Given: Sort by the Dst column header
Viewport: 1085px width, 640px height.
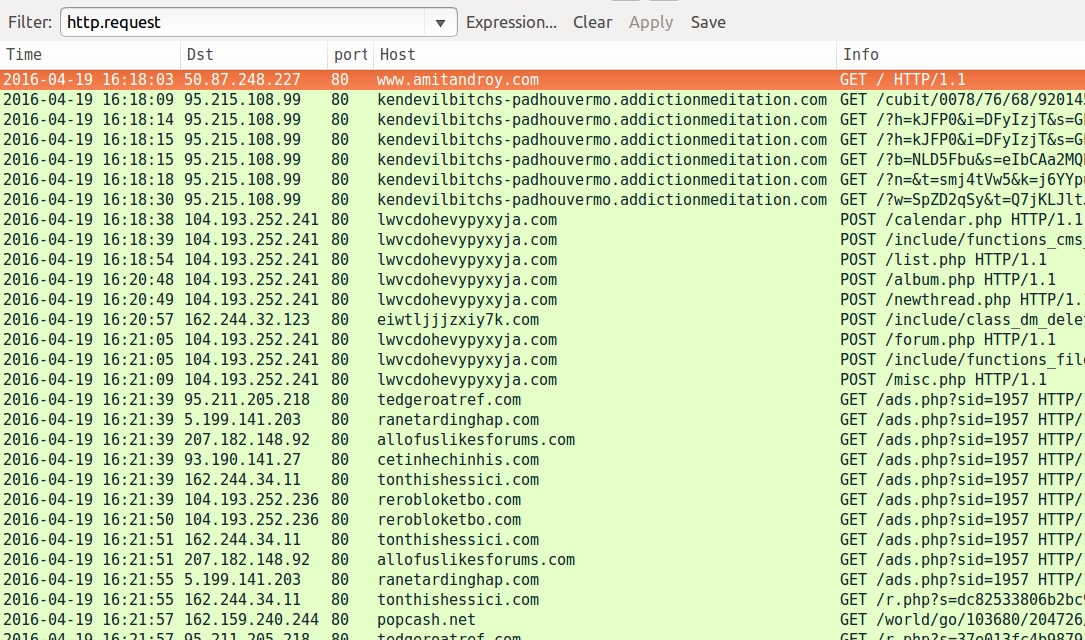Looking at the screenshot, I should pyautogui.click(x=254, y=55).
